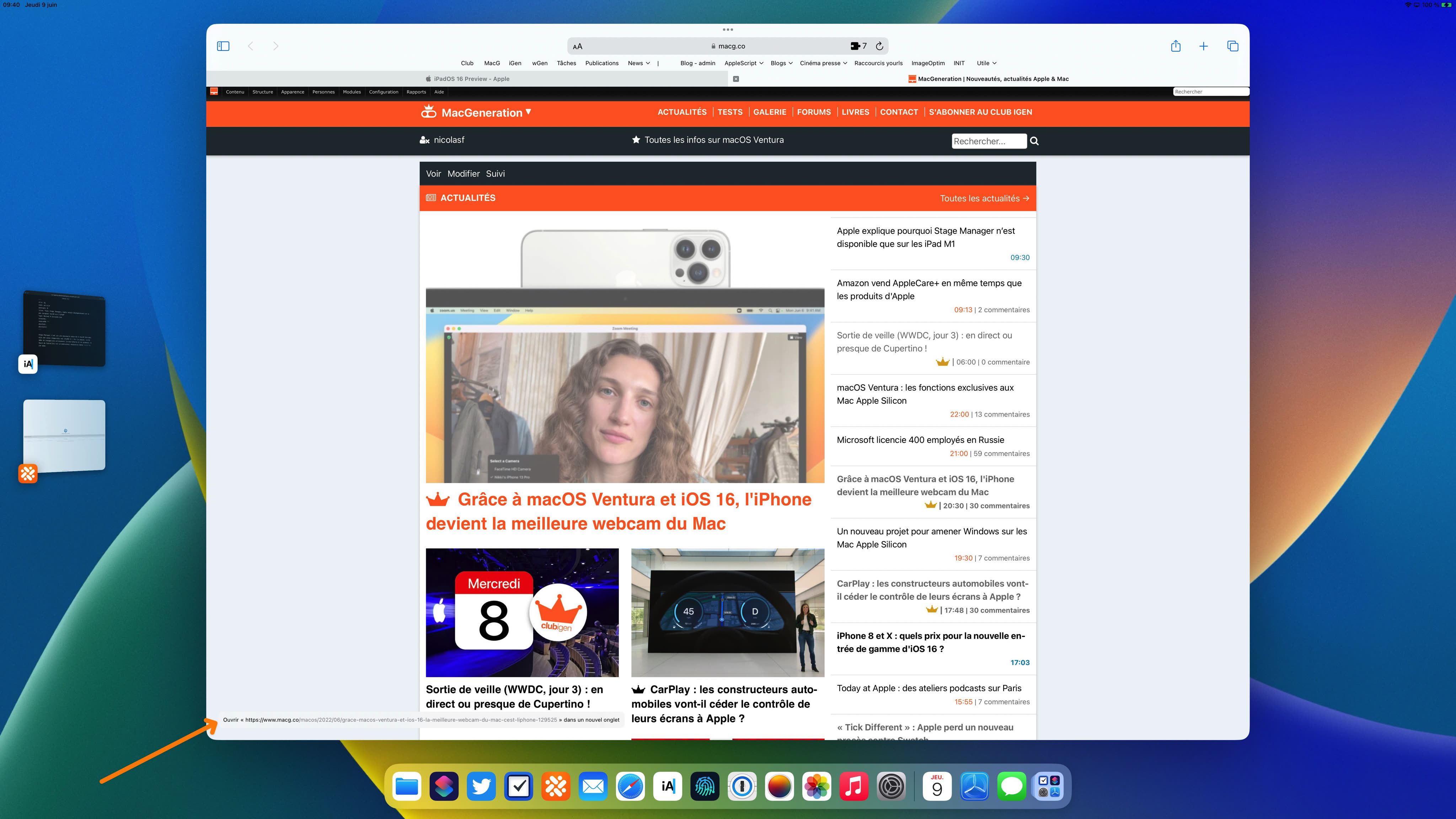Open the Club bookmark
The height and width of the screenshot is (819, 1456).
(x=467, y=63)
